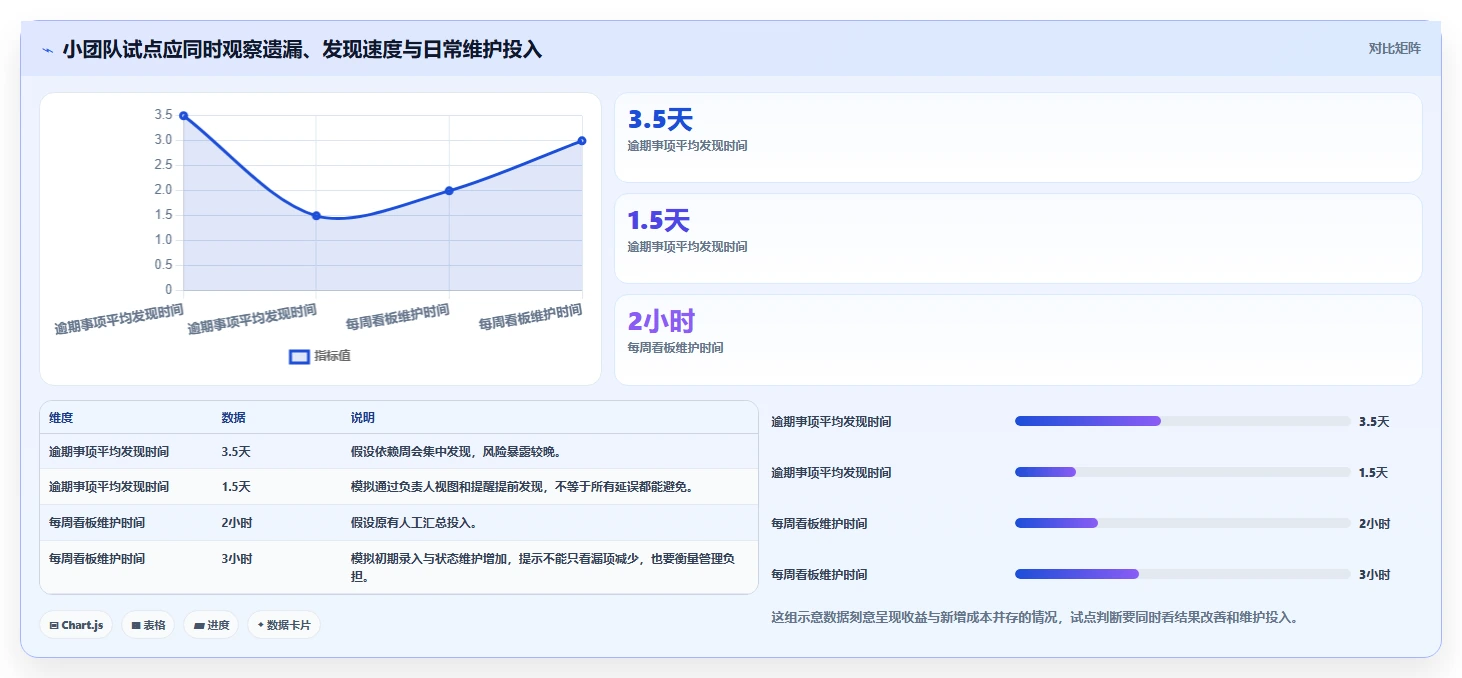Click the description 模拟通过负责人视图和提醒提前发现

(522, 487)
